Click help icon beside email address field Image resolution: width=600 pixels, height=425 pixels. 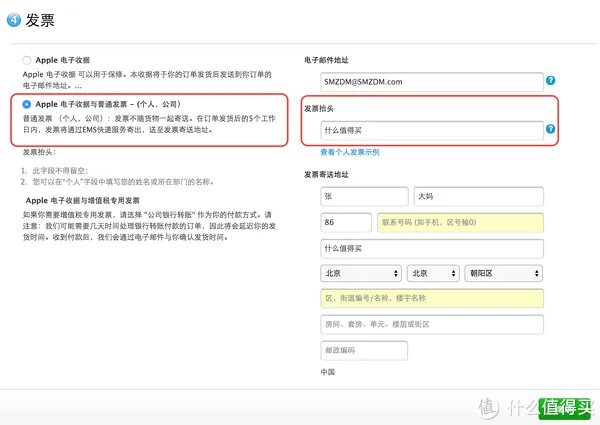[x=550, y=81]
